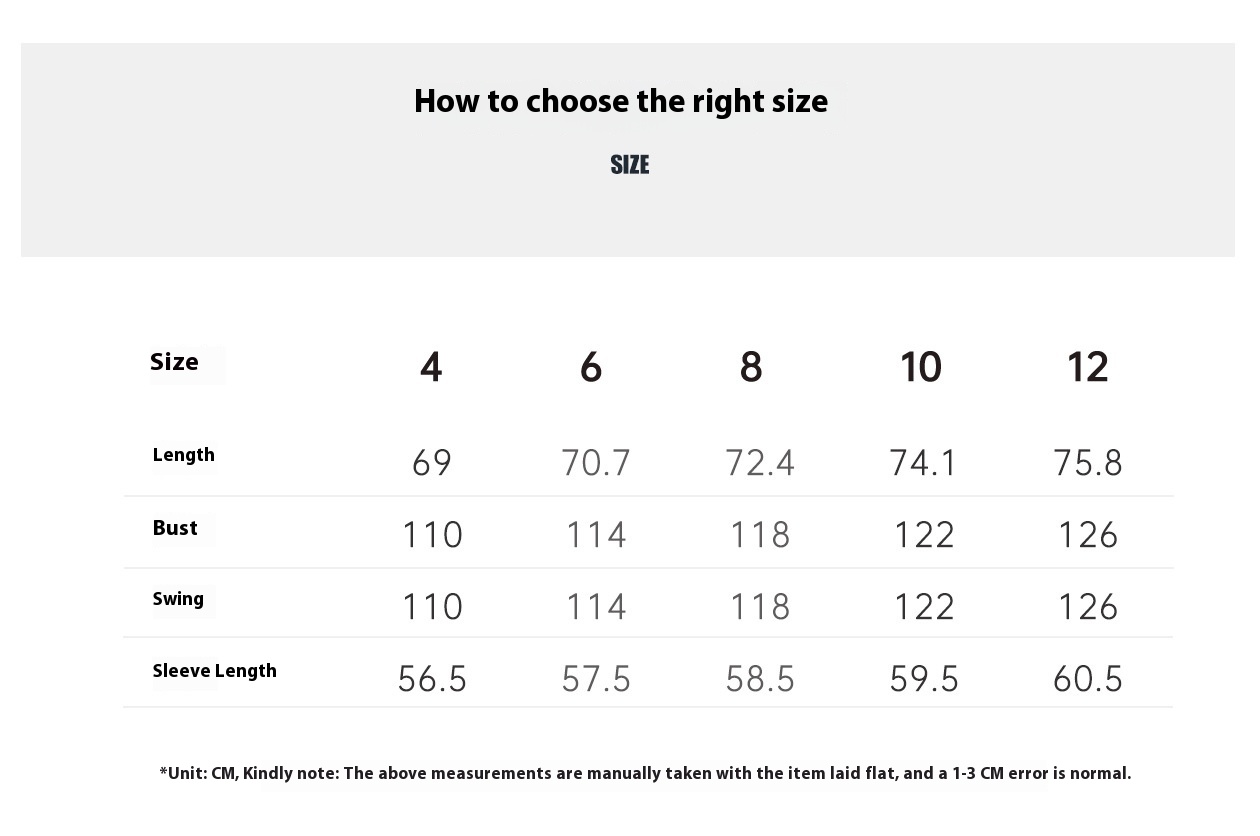
Task: Click the 56.5 sleeve length value
Action: (x=432, y=680)
